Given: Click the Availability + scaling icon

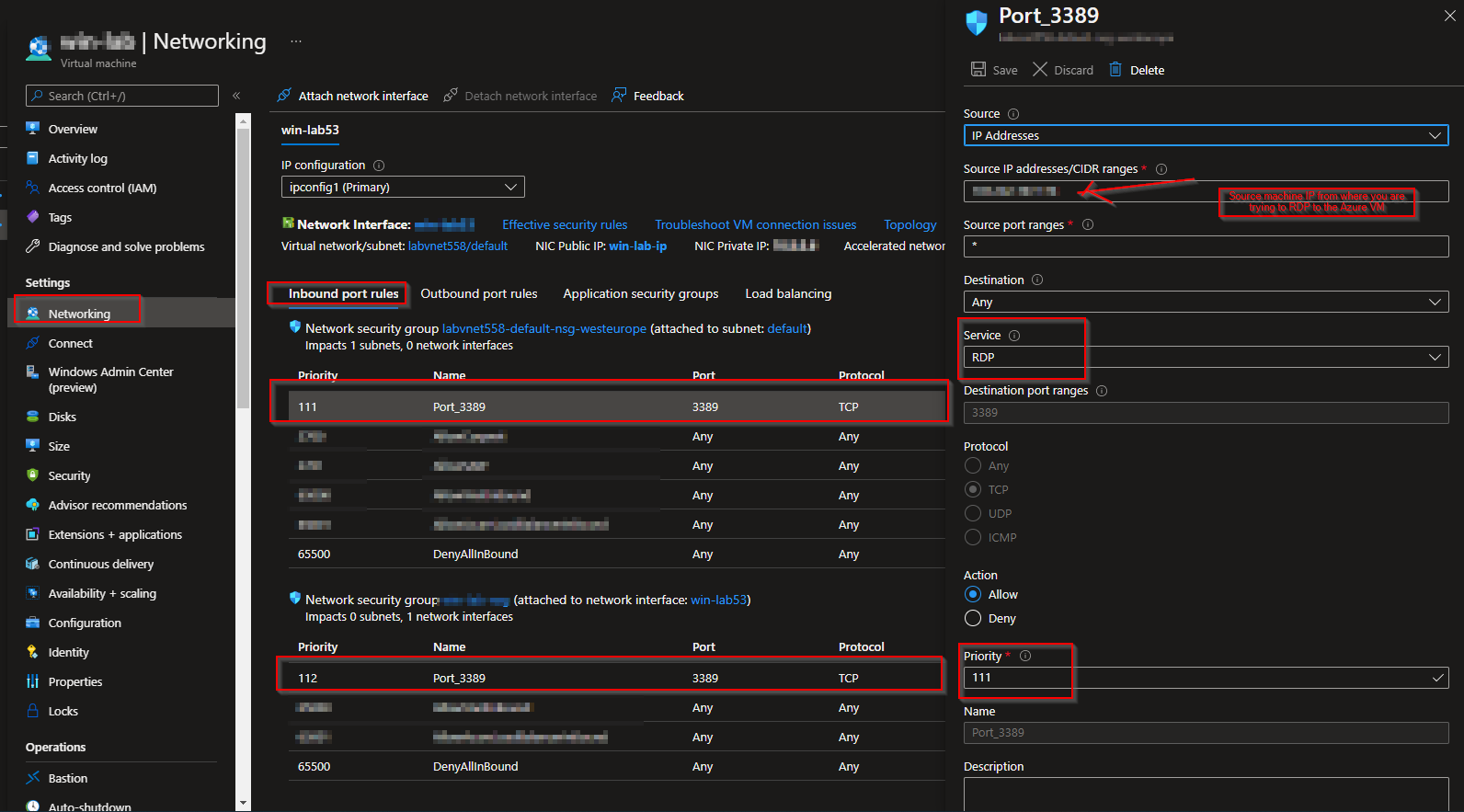Looking at the screenshot, I should pyautogui.click(x=33, y=593).
